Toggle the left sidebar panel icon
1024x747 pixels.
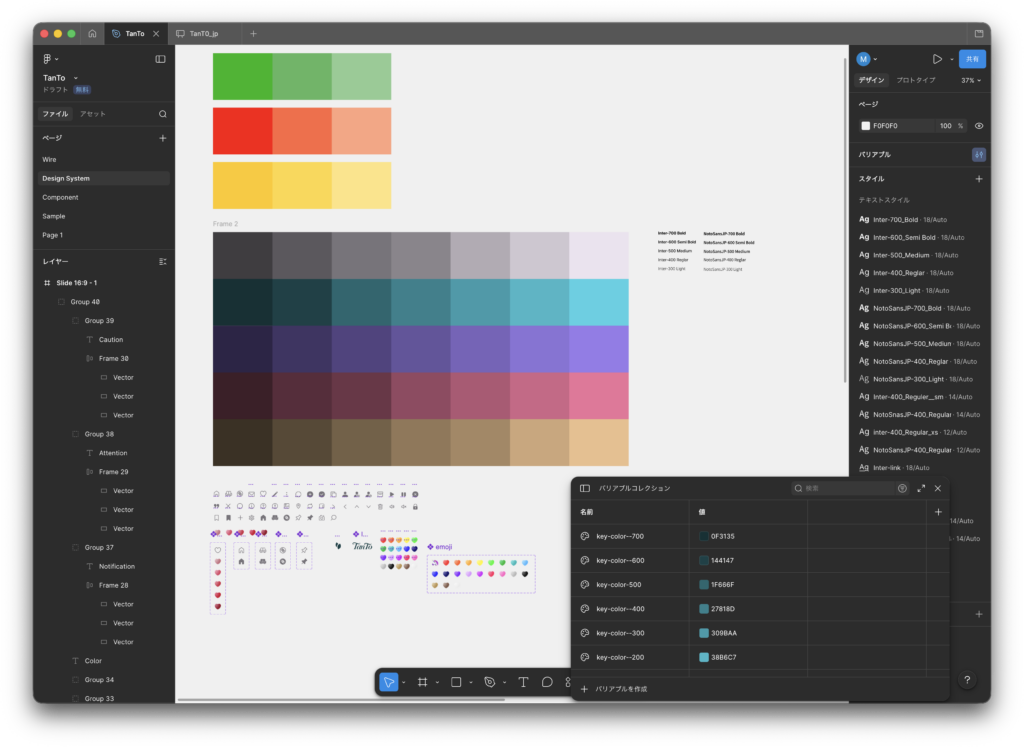(160, 59)
